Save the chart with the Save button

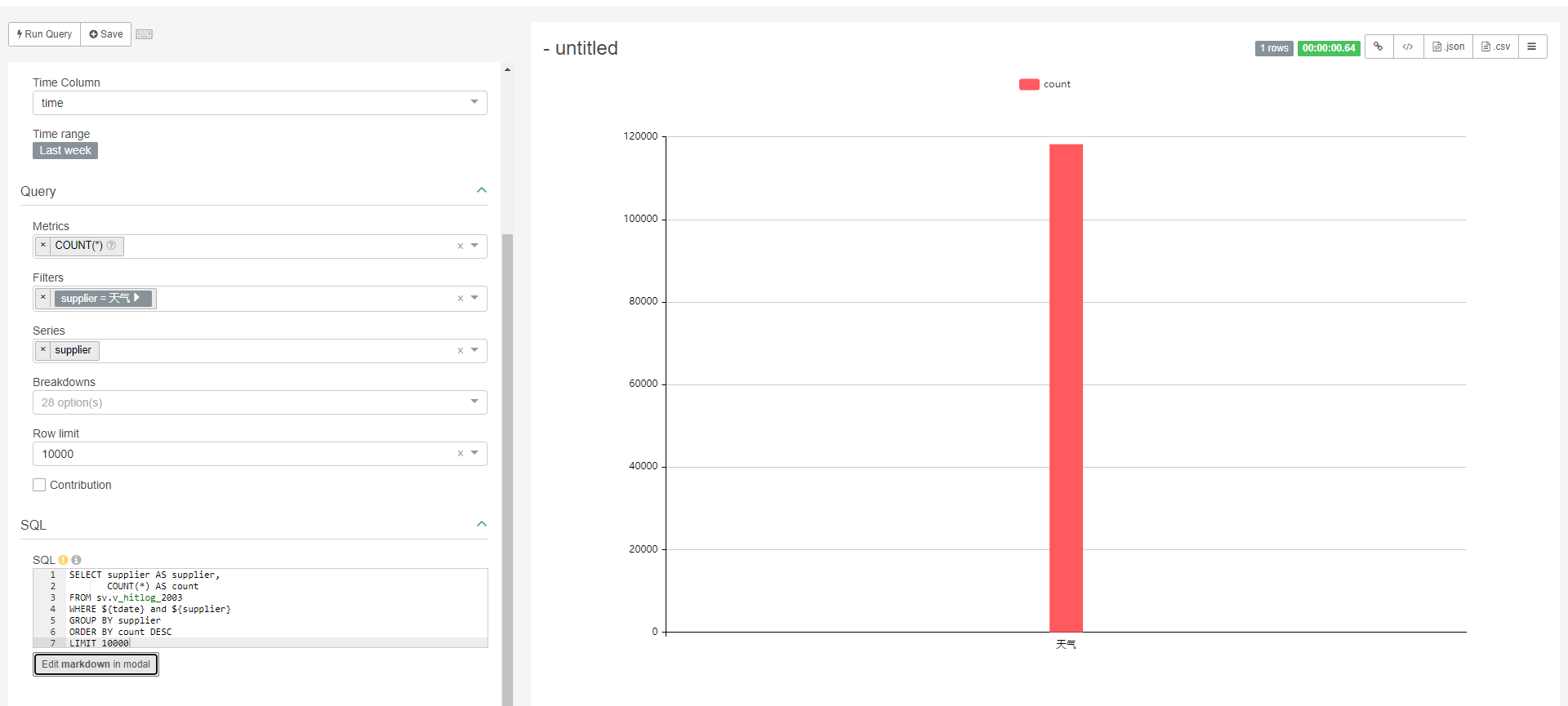click(x=106, y=34)
